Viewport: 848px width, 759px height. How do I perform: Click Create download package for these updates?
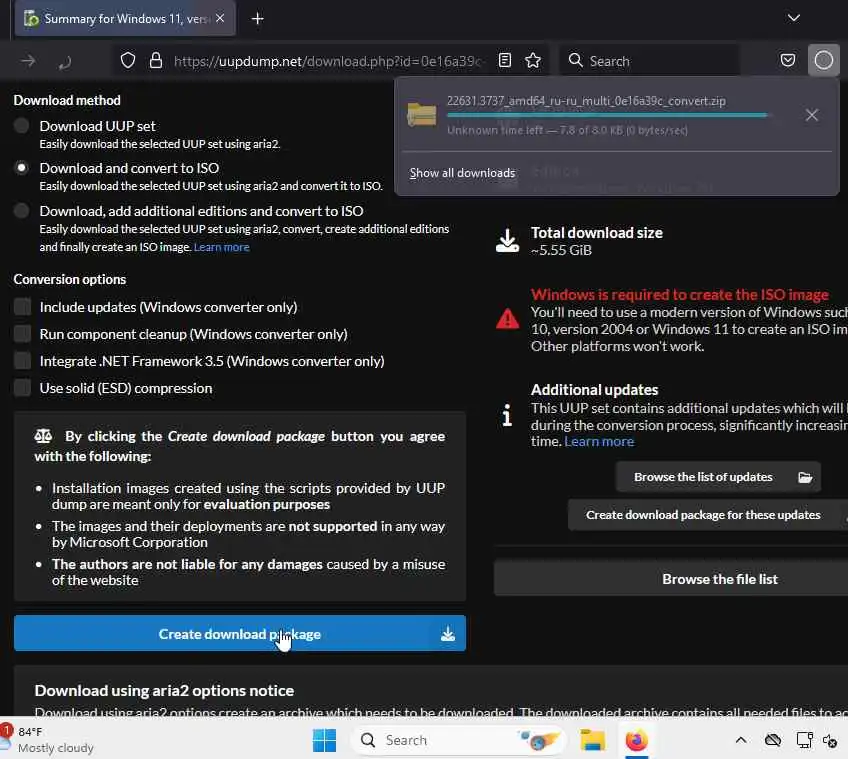[x=707, y=515]
